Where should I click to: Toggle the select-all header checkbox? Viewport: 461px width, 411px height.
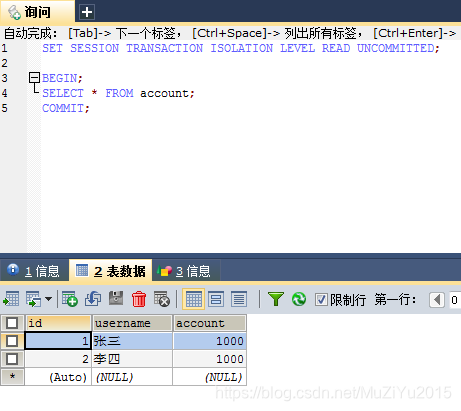tap(12, 323)
